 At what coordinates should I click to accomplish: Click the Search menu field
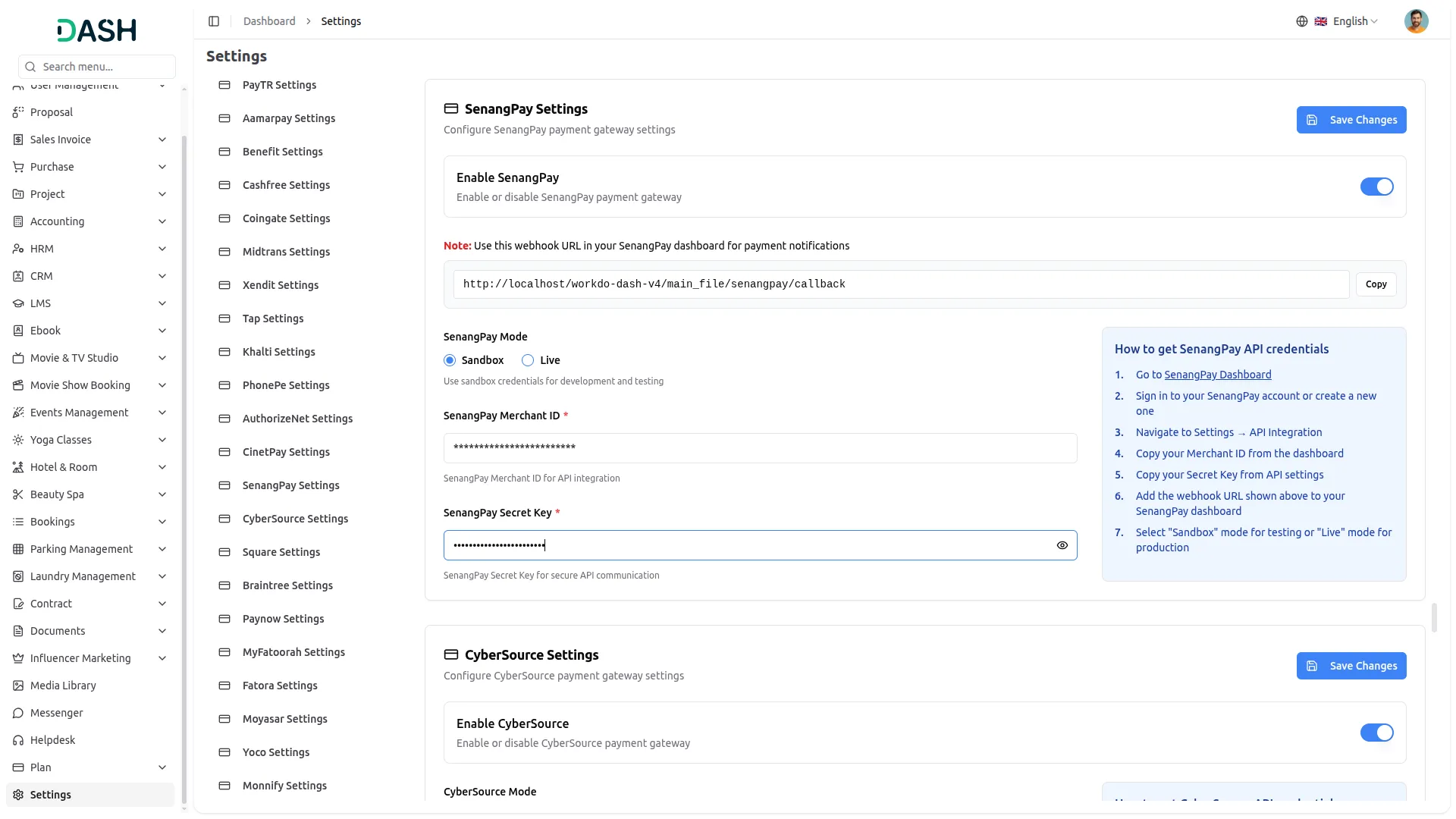(97, 67)
